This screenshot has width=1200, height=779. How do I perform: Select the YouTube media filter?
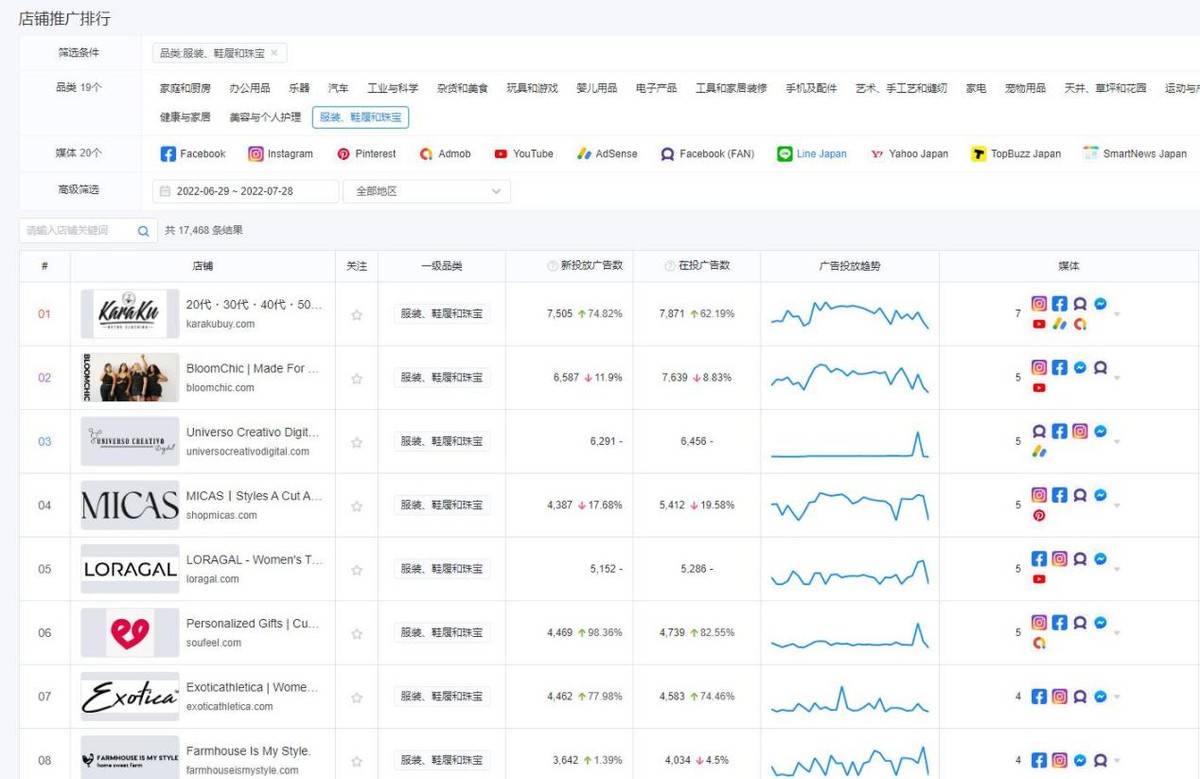pos(523,154)
